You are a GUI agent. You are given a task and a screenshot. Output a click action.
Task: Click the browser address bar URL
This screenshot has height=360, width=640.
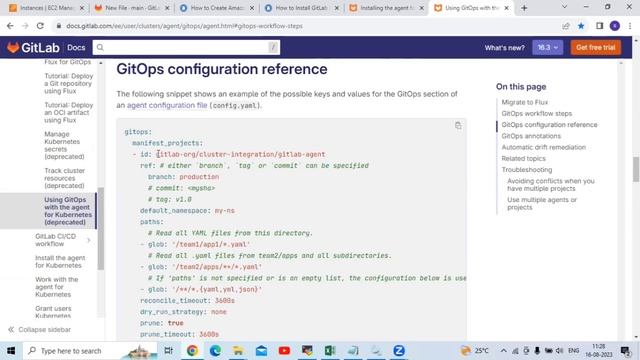(184, 26)
